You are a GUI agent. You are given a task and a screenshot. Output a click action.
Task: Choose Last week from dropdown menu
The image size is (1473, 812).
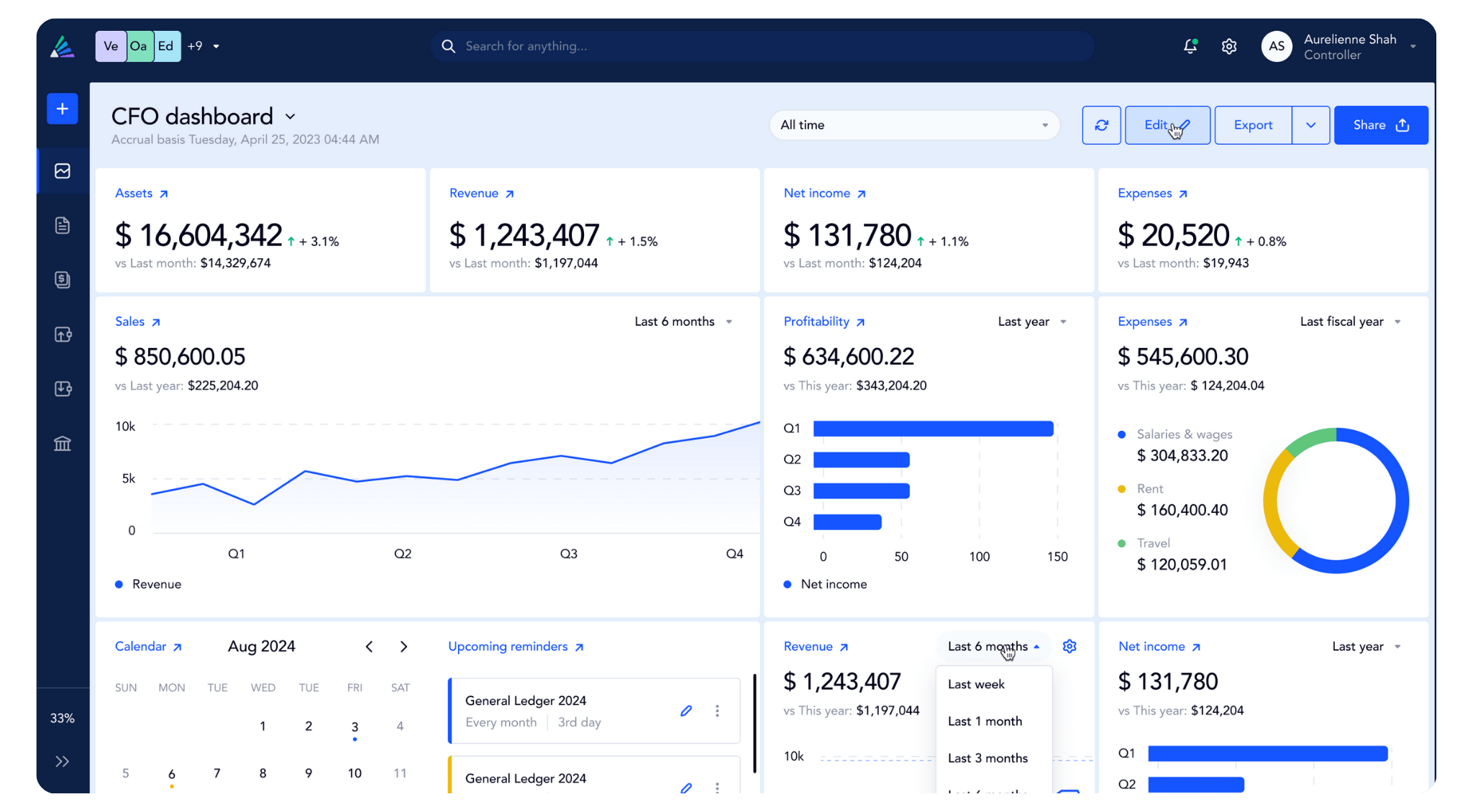click(x=976, y=684)
